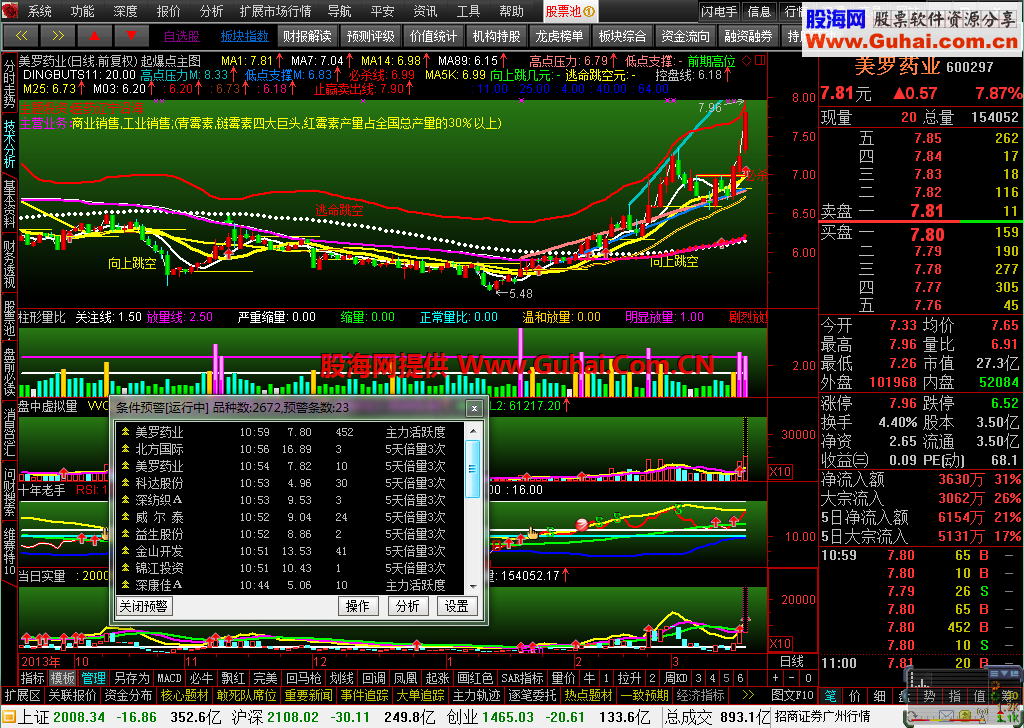Viewport: 1024px width, 728px height.
Task: Select the 笔 tab in the quote panel
Action: [830, 696]
